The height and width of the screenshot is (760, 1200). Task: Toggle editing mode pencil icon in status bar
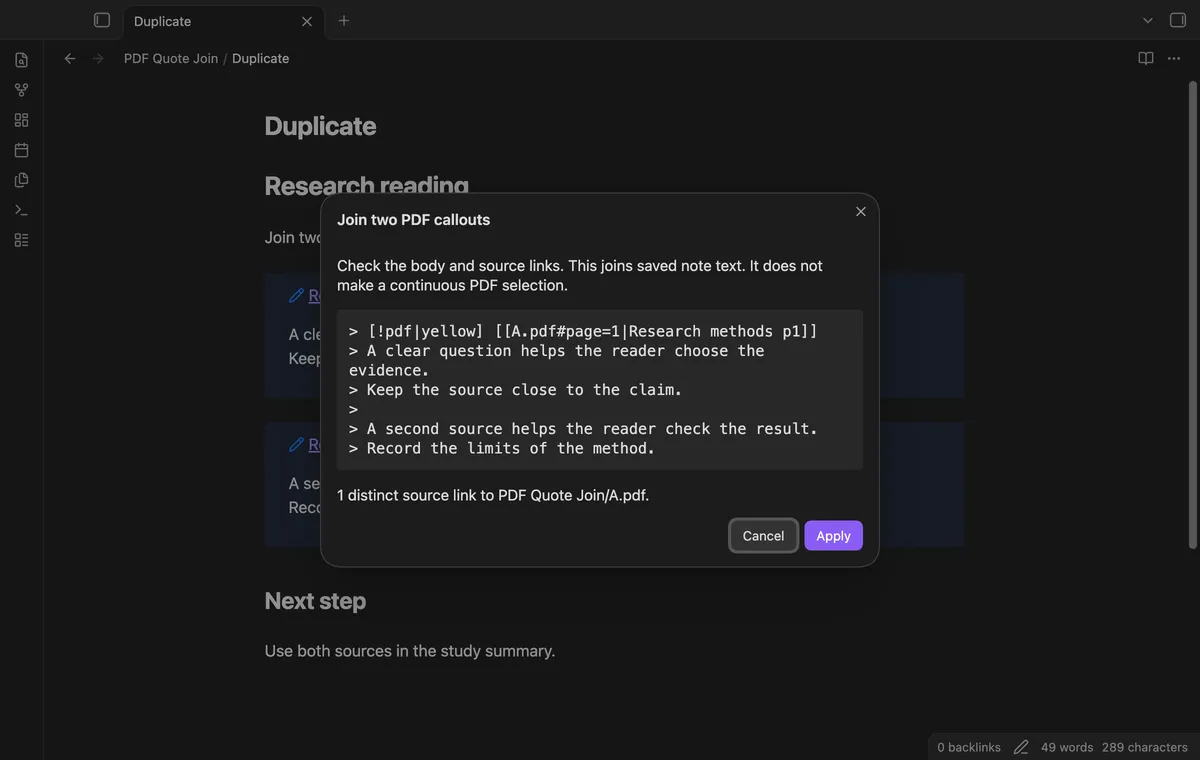(1021, 747)
